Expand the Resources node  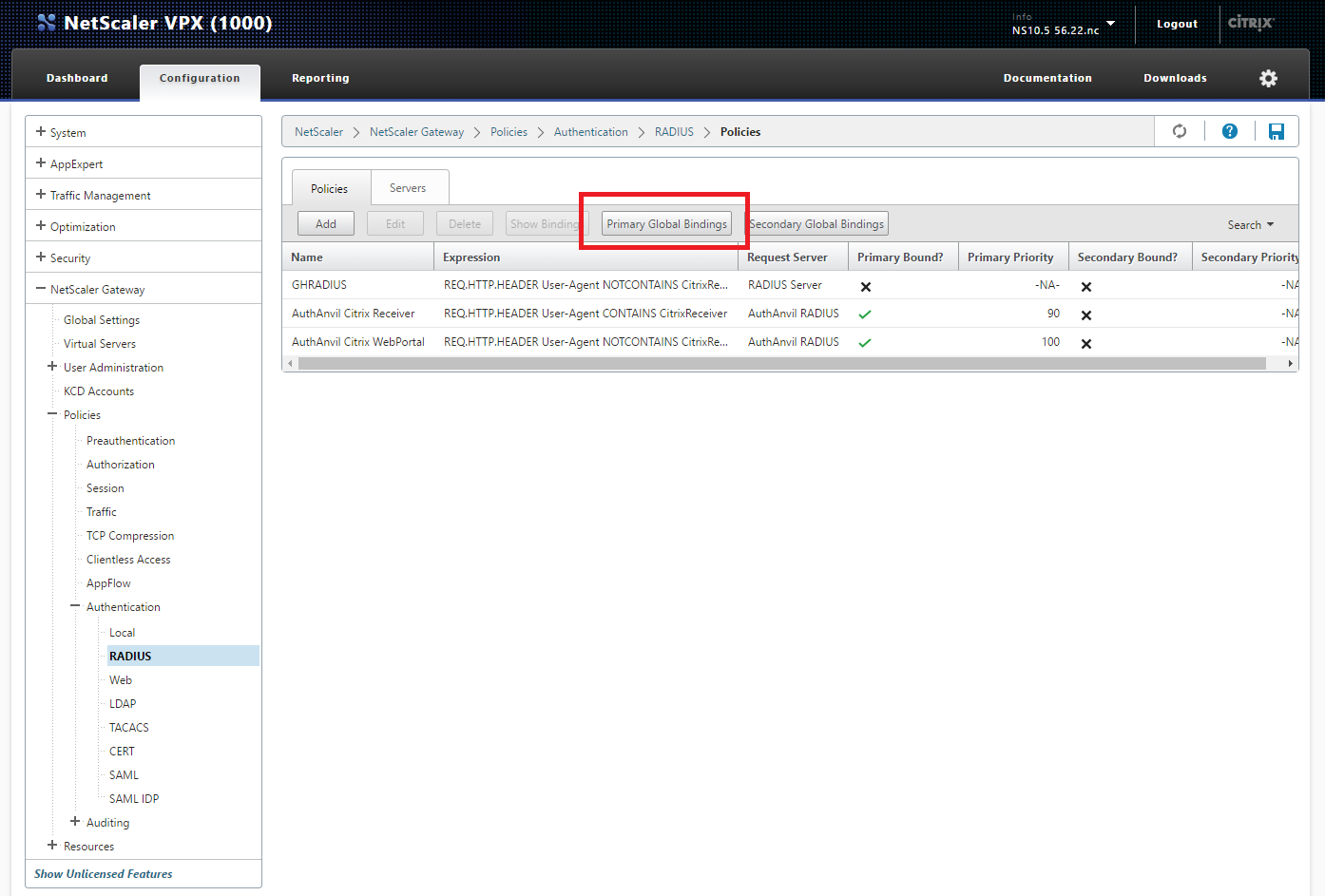coord(52,846)
